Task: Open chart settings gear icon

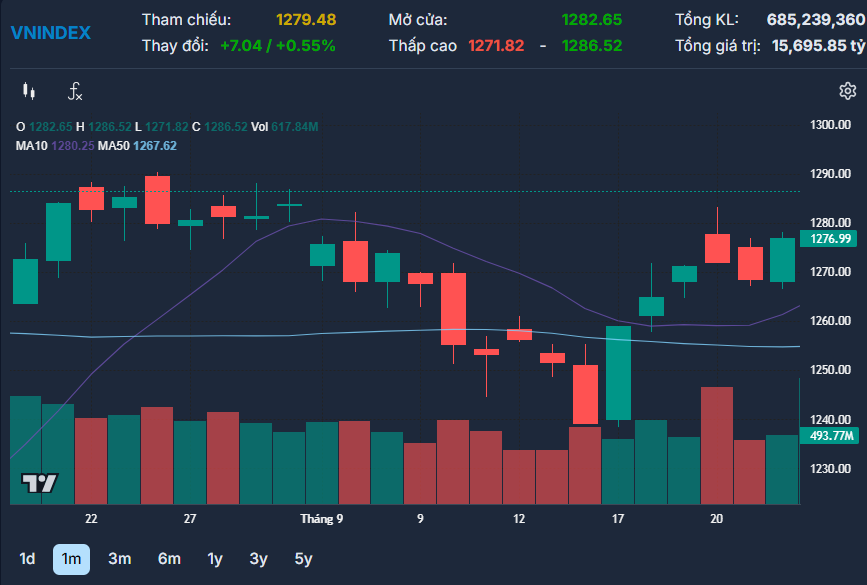Action: coord(847,92)
